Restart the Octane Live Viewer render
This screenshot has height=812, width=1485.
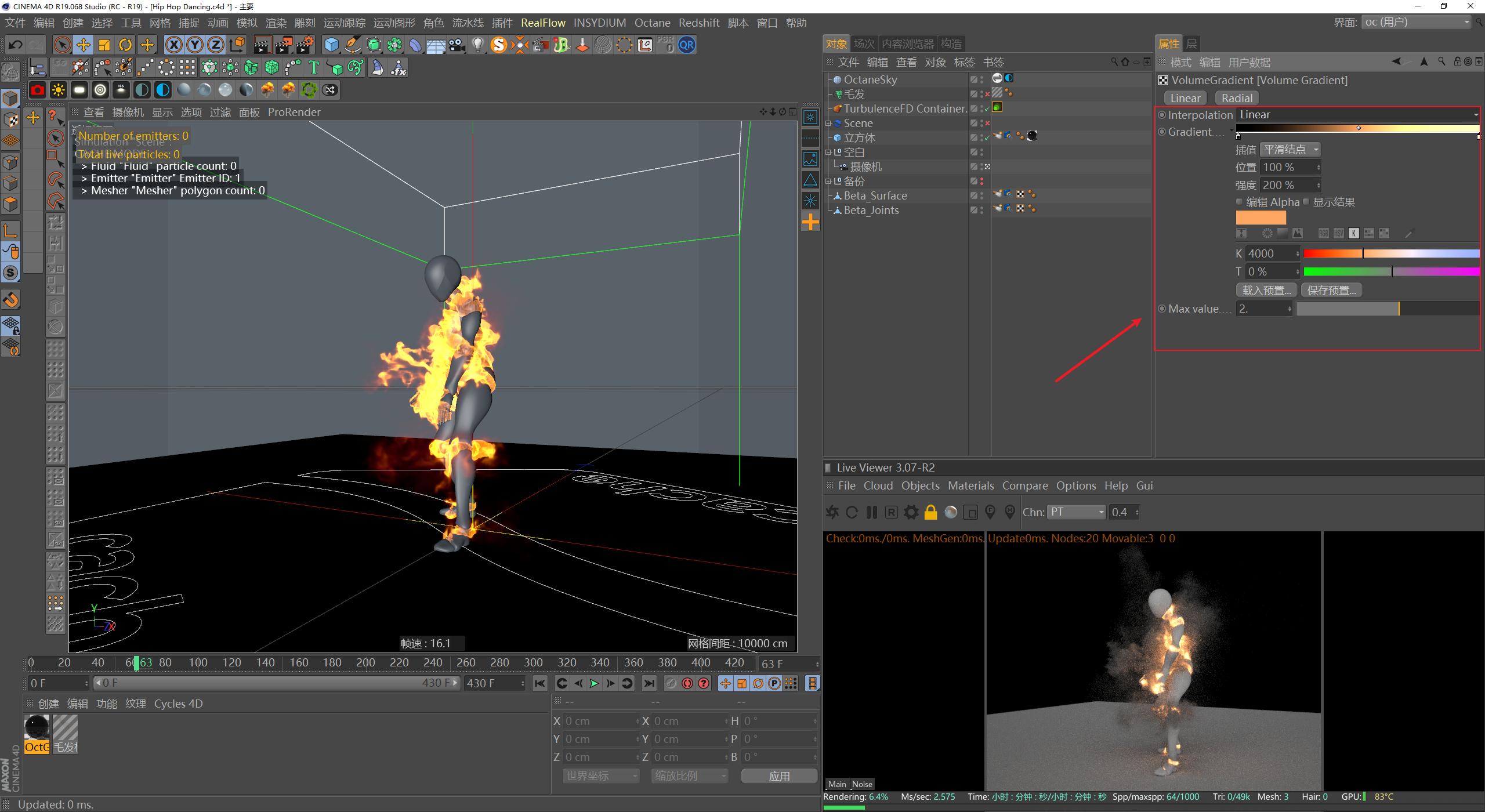[852, 512]
